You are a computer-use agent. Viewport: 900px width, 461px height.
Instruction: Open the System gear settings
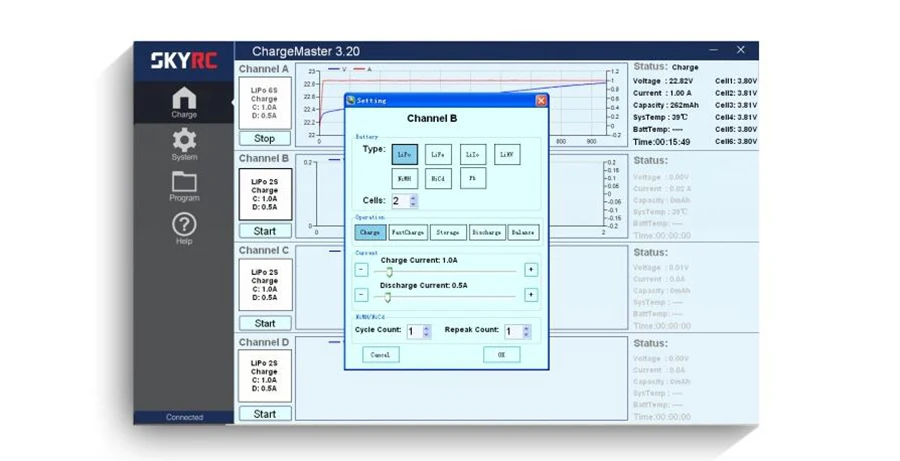[184, 144]
